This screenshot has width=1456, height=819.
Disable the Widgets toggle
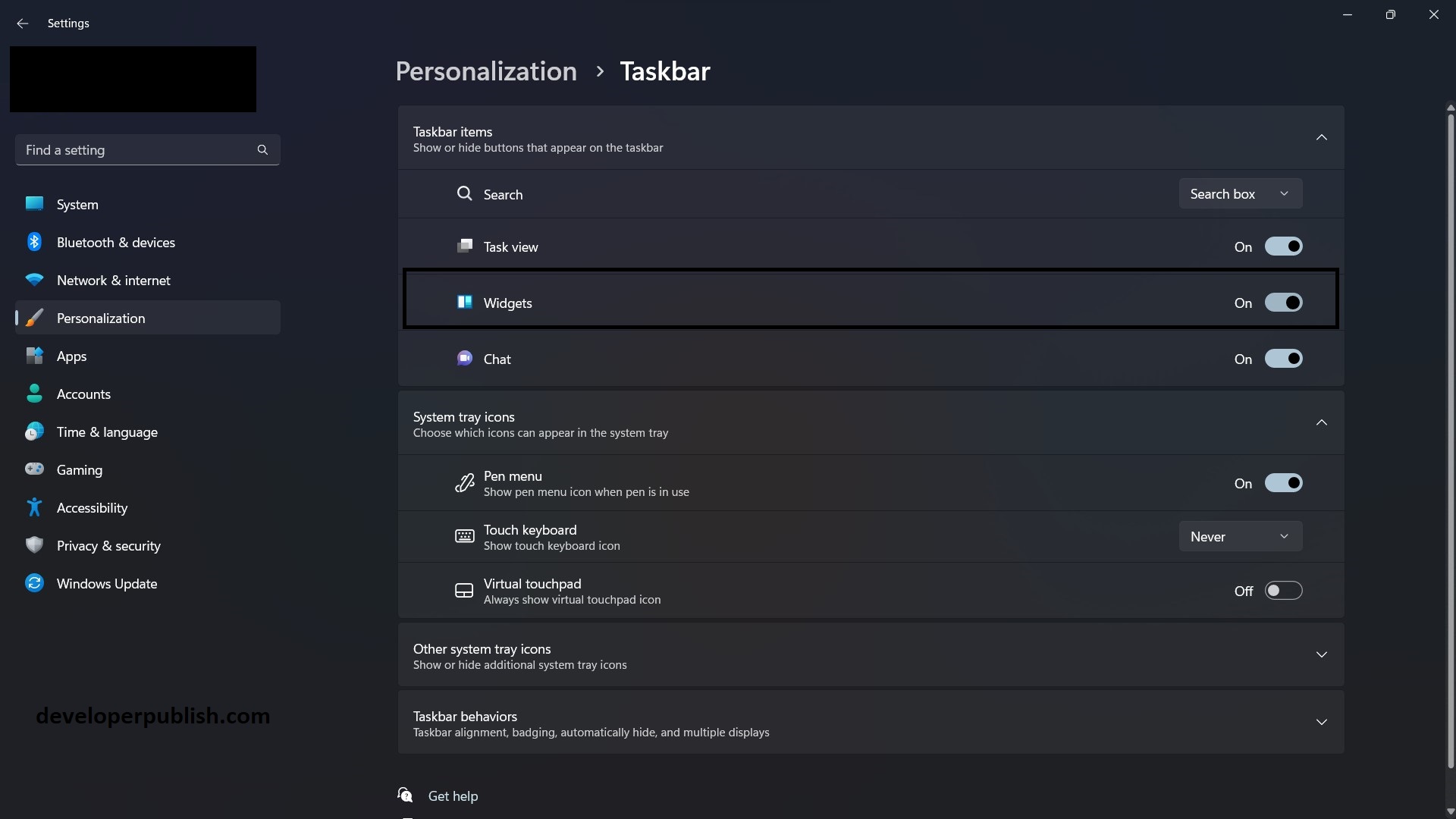pos(1283,302)
